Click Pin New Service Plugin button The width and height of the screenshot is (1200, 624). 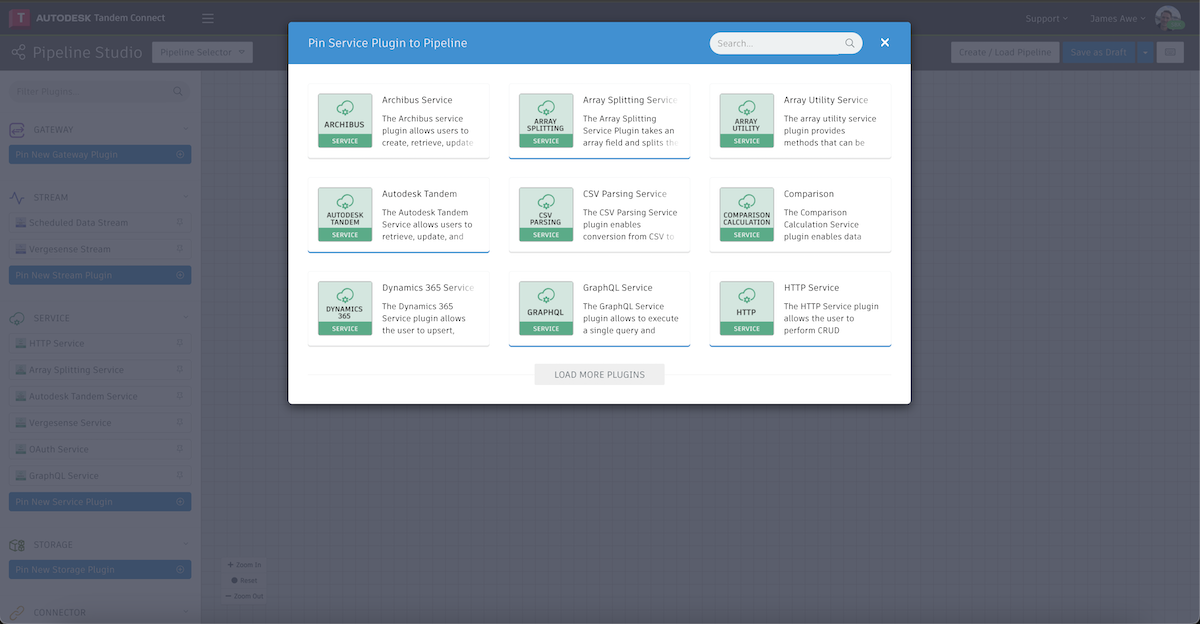[x=100, y=502]
